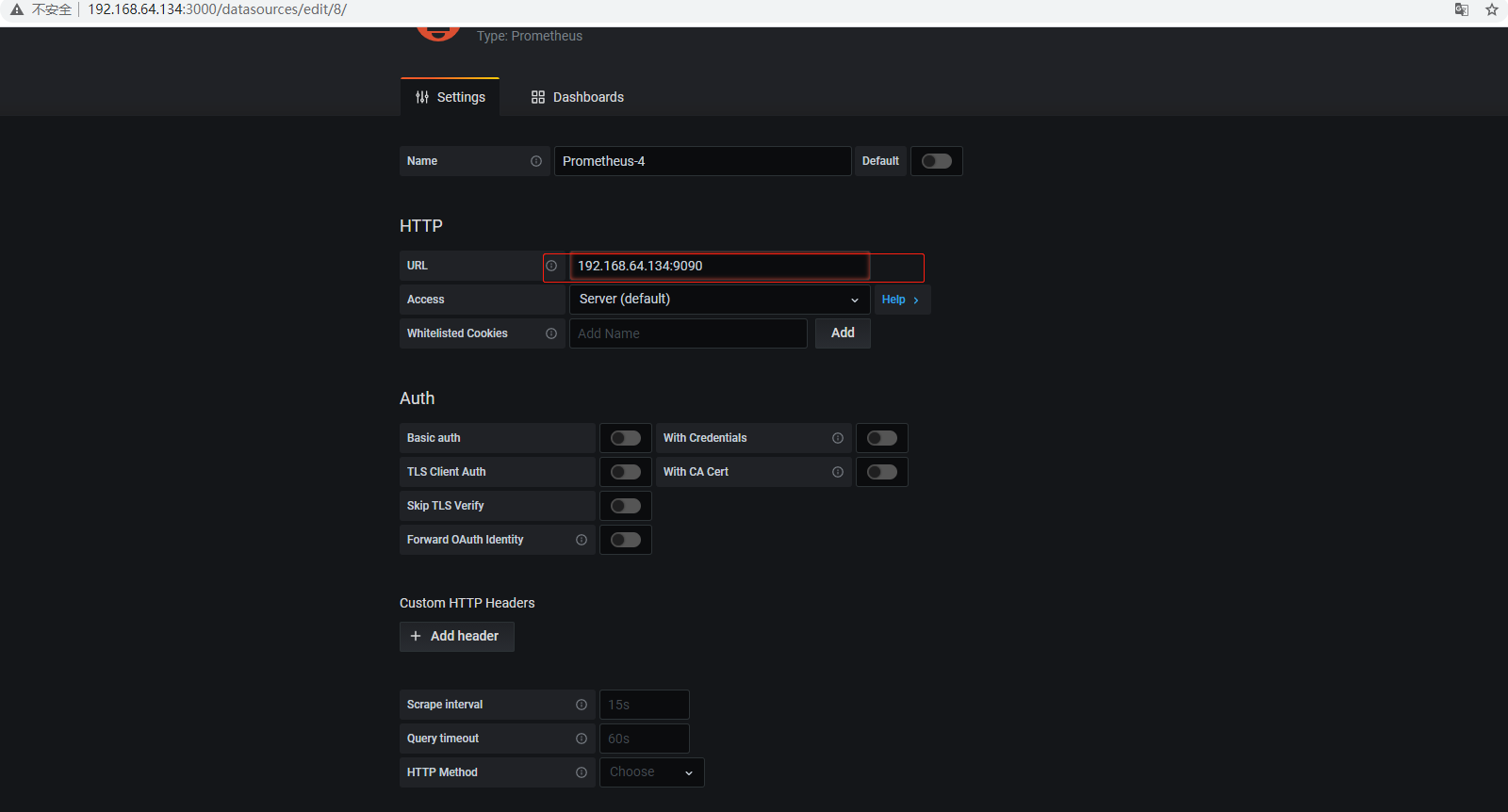The image size is (1508, 812).
Task: Enable the Basic auth switch
Action: tap(626, 438)
